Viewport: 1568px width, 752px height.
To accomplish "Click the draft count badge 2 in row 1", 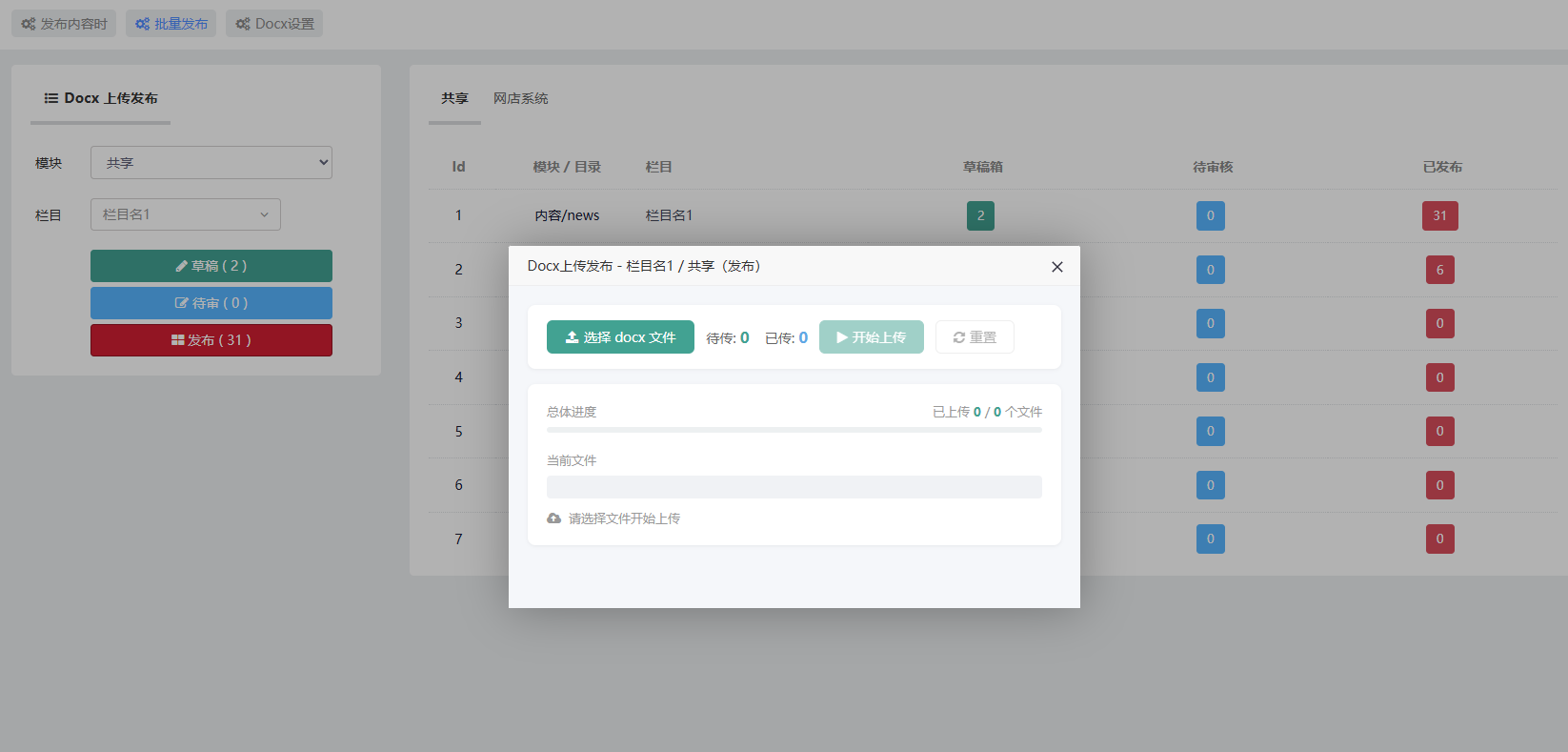I will 980,215.
